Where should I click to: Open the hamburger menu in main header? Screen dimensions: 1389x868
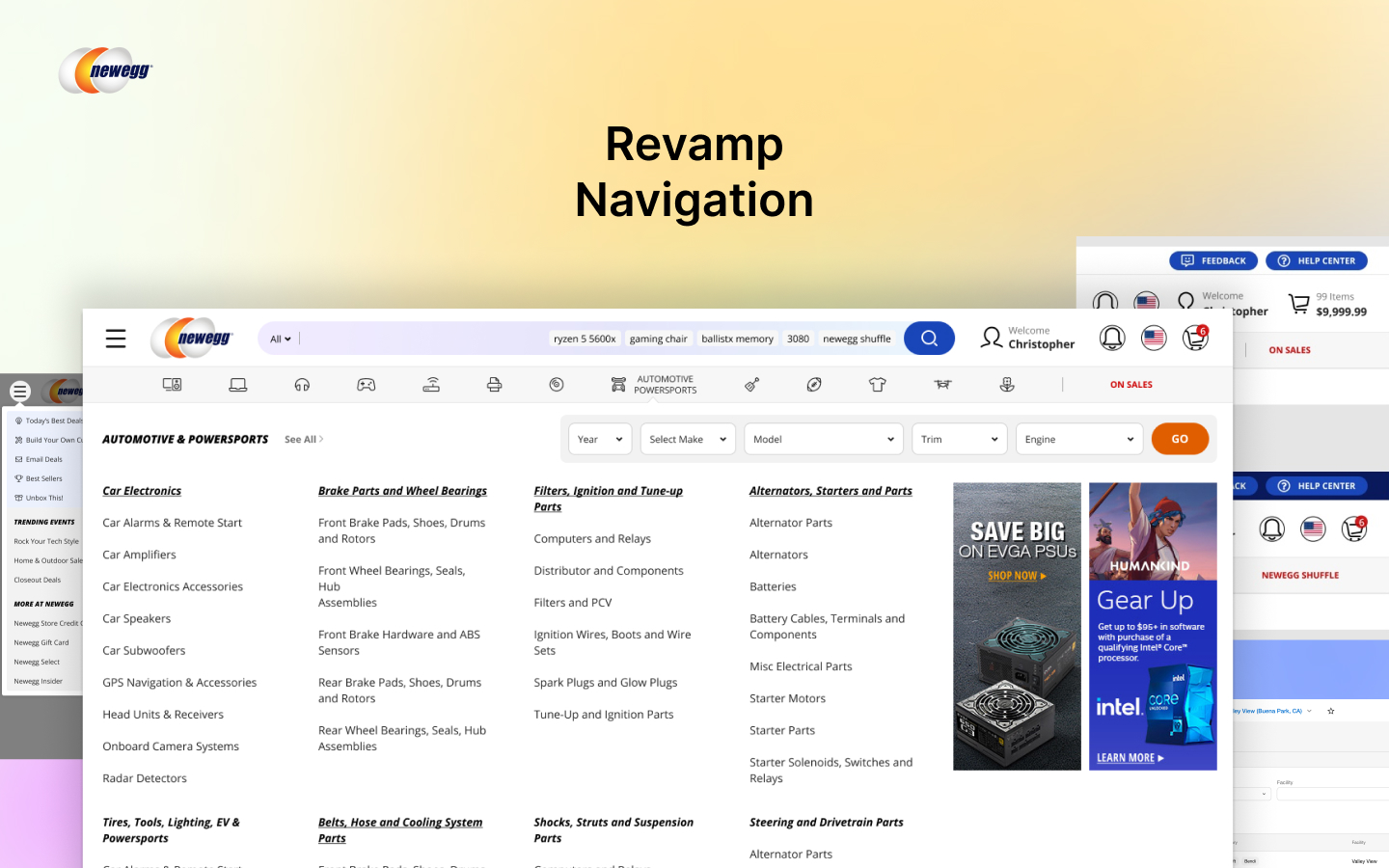pos(116,339)
